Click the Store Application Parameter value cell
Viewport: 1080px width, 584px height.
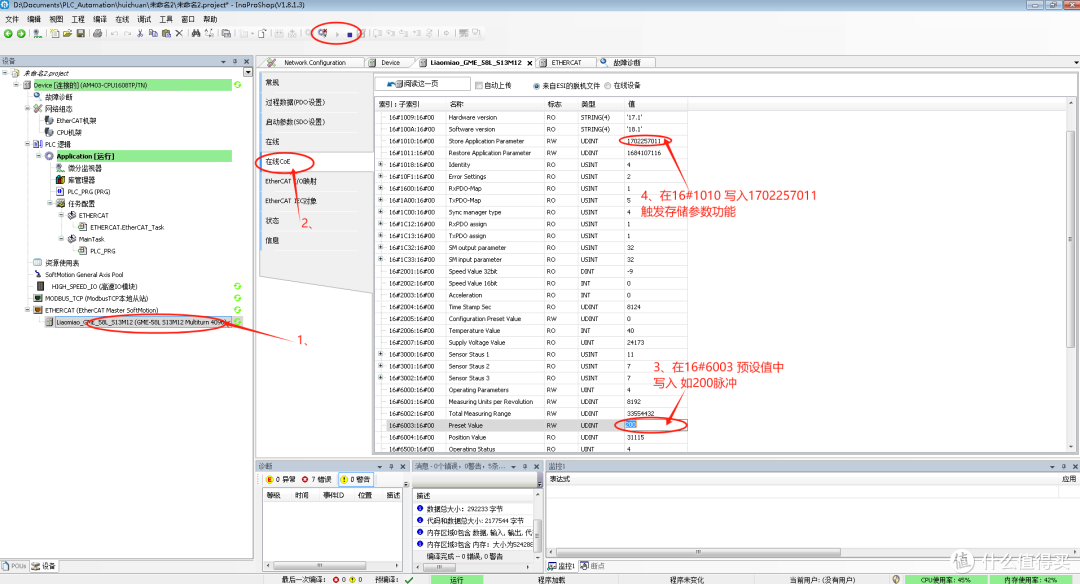click(x=655, y=141)
